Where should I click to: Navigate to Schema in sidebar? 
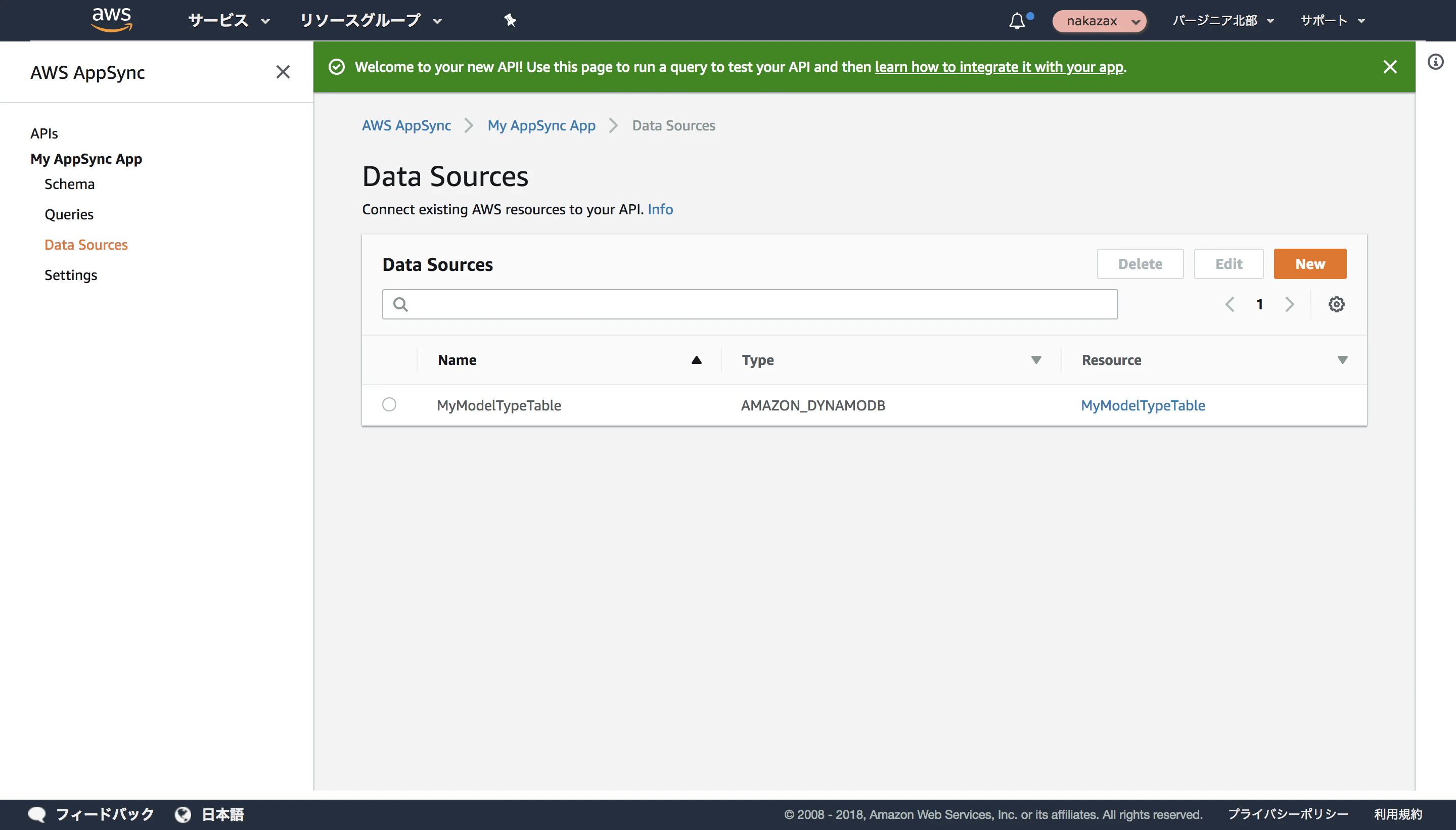coord(70,184)
